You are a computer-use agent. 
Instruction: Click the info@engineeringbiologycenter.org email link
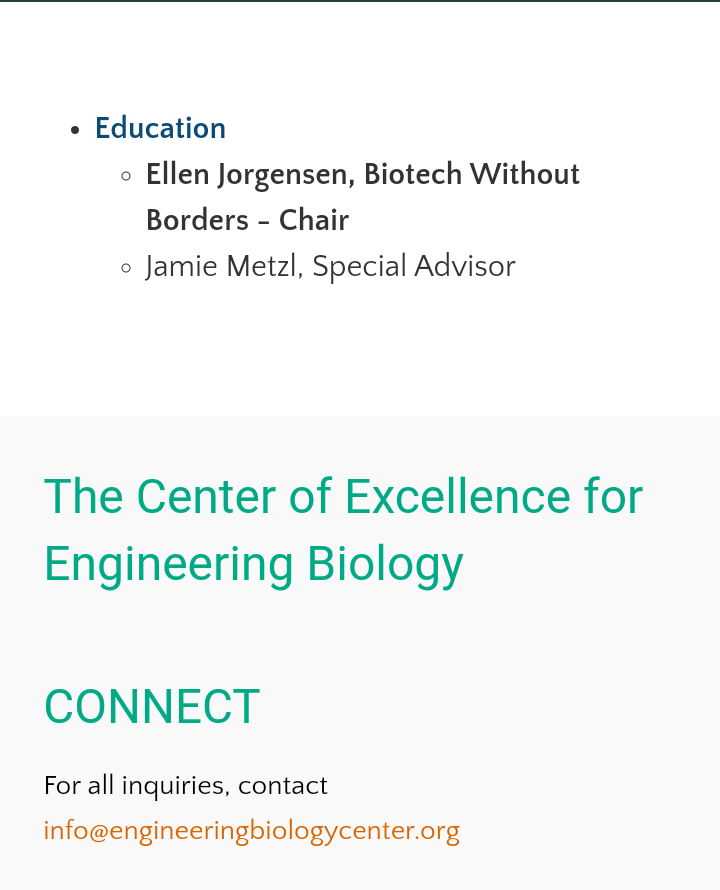pos(251,831)
